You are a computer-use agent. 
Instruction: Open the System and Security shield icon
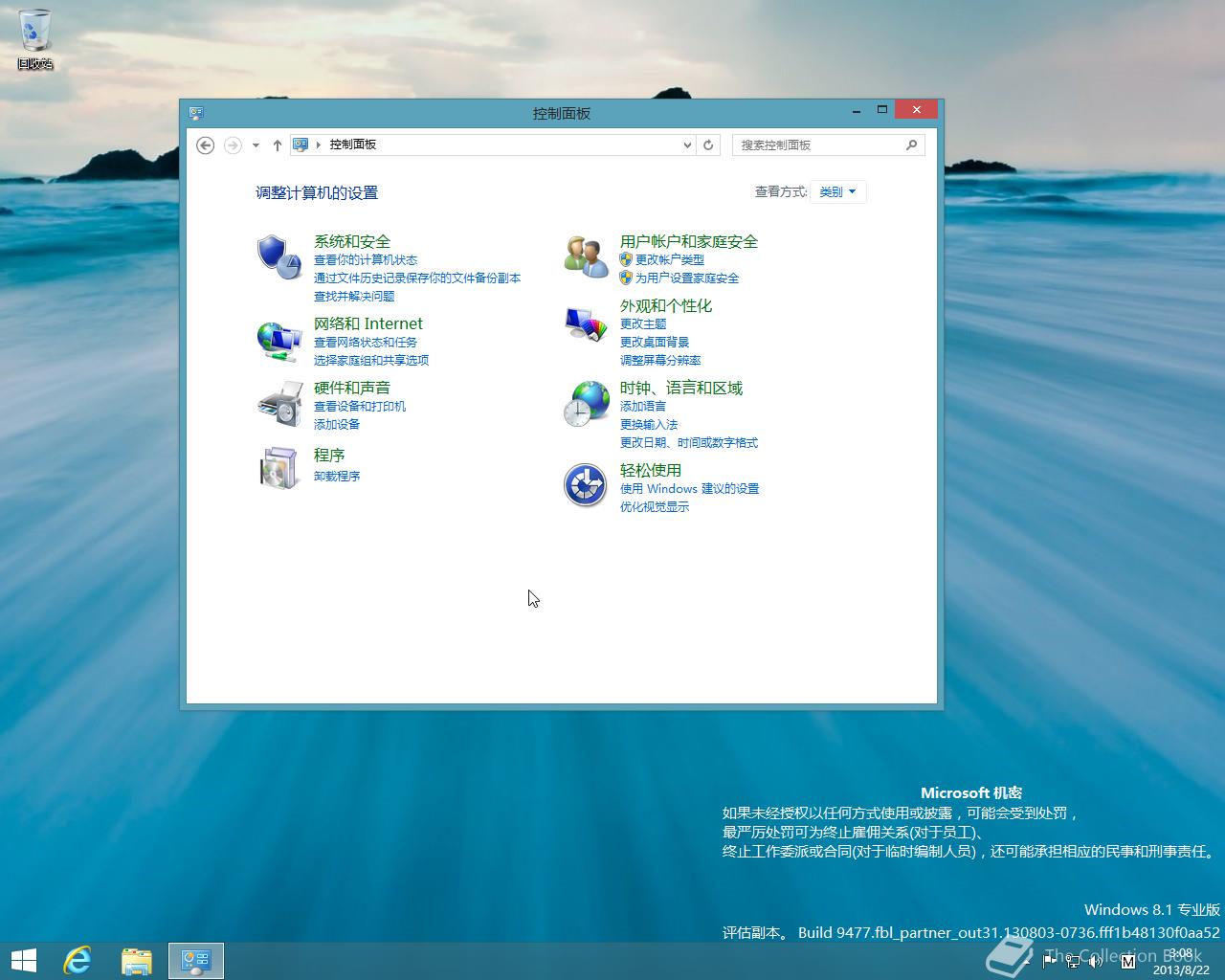278,257
